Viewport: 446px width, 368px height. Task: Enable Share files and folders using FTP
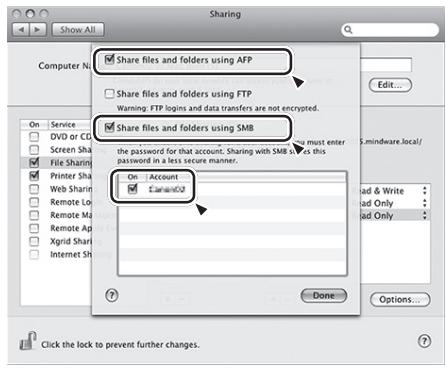pyautogui.click(x=109, y=94)
